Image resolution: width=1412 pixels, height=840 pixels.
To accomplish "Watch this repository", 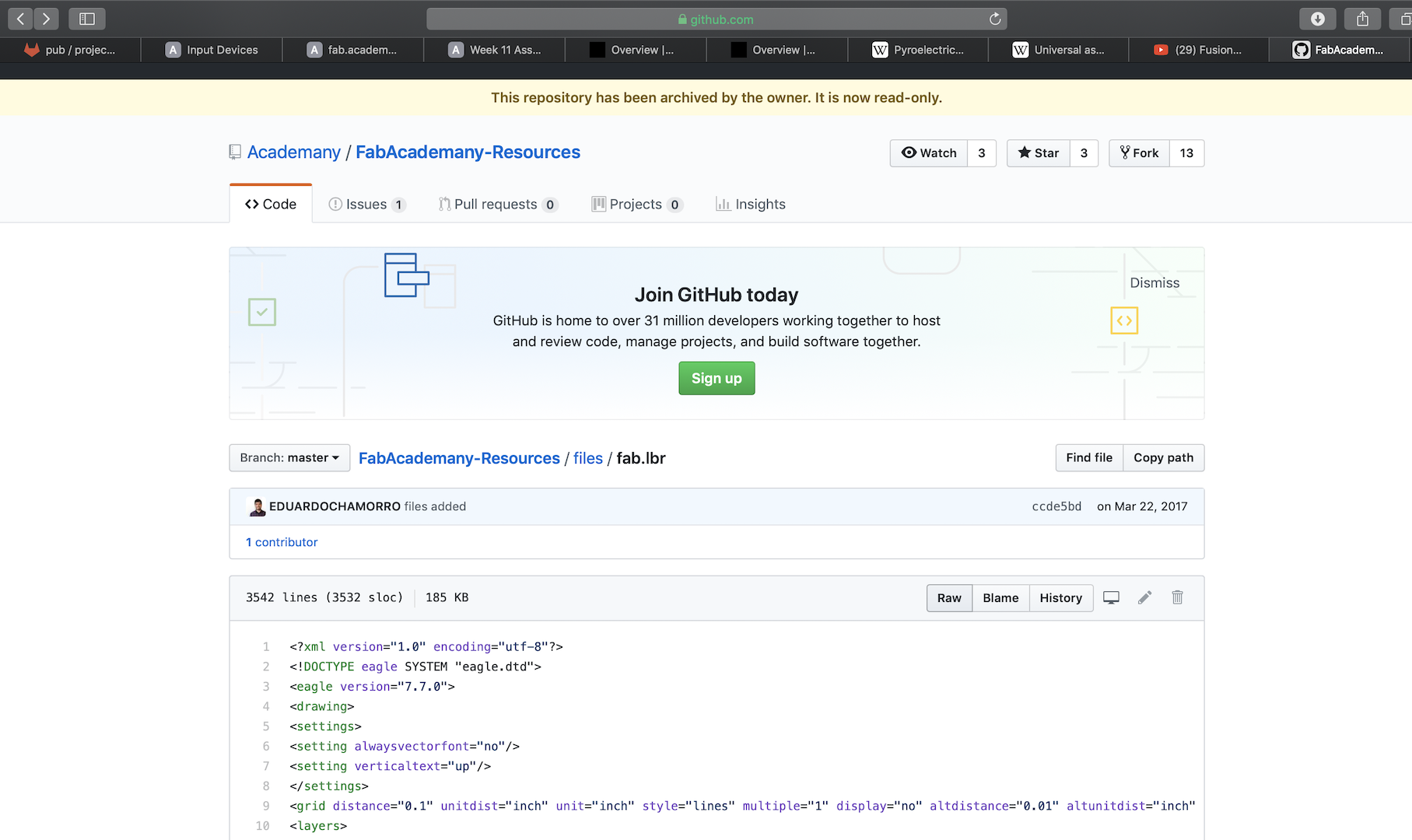I will pyautogui.click(x=929, y=153).
